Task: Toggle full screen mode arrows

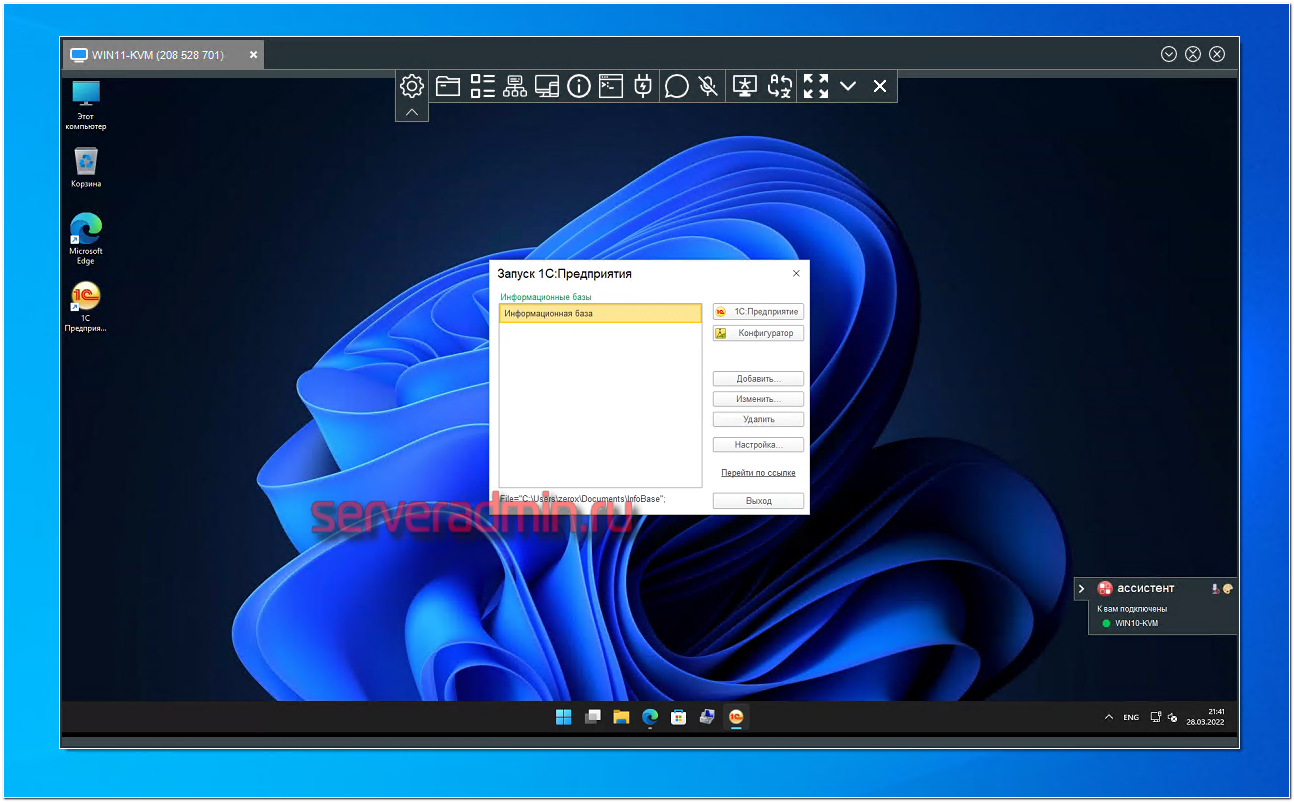Action: pos(816,86)
